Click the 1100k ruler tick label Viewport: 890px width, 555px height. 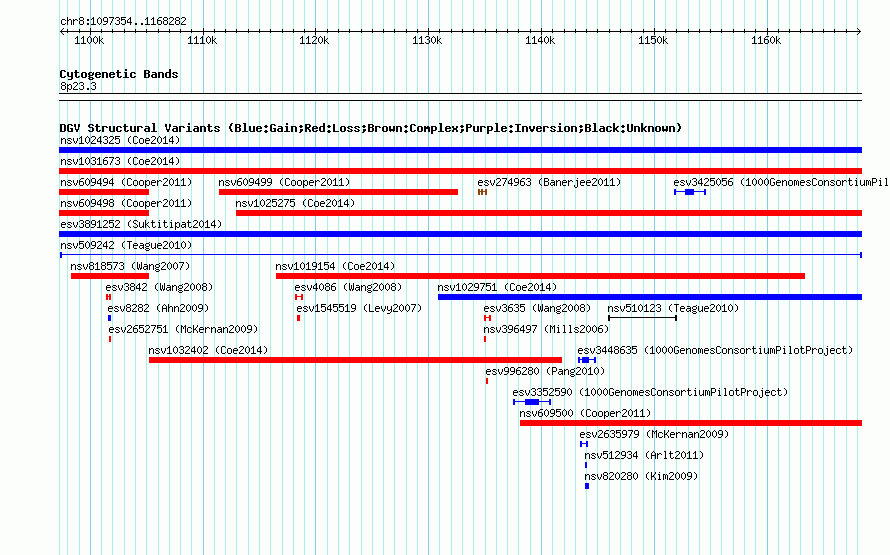[x=89, y=41]
